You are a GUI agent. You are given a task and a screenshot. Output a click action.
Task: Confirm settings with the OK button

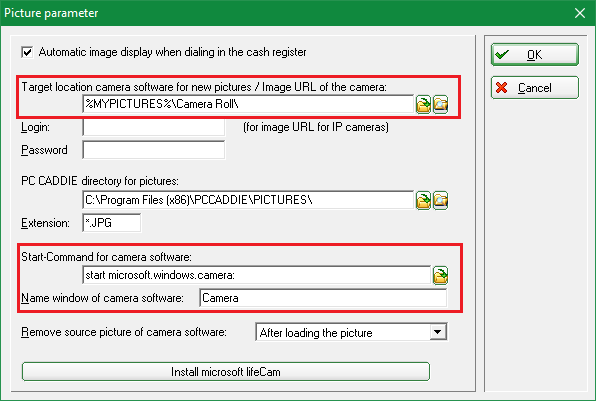534,55
